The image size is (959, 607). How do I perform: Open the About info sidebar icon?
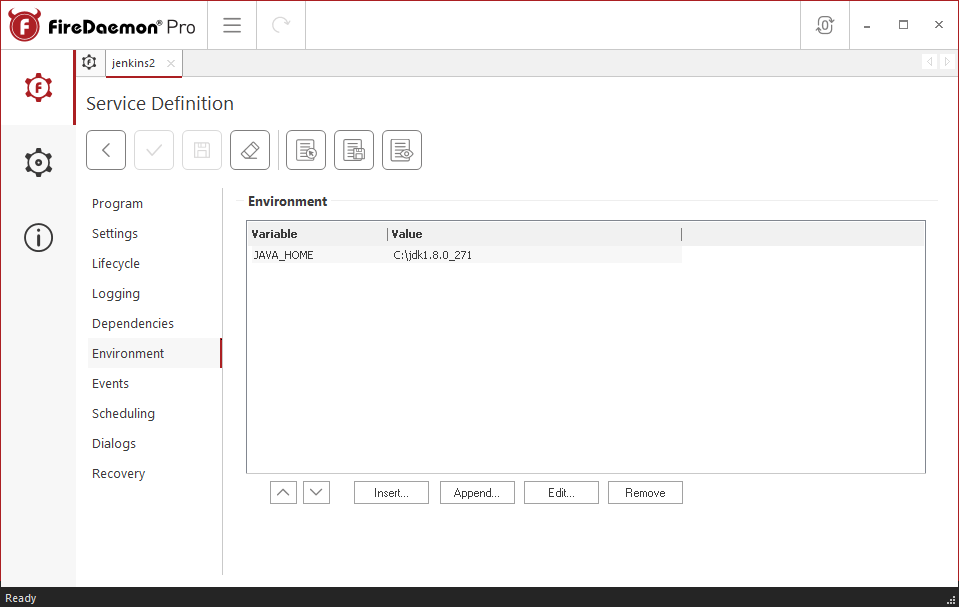coord(38,237)
